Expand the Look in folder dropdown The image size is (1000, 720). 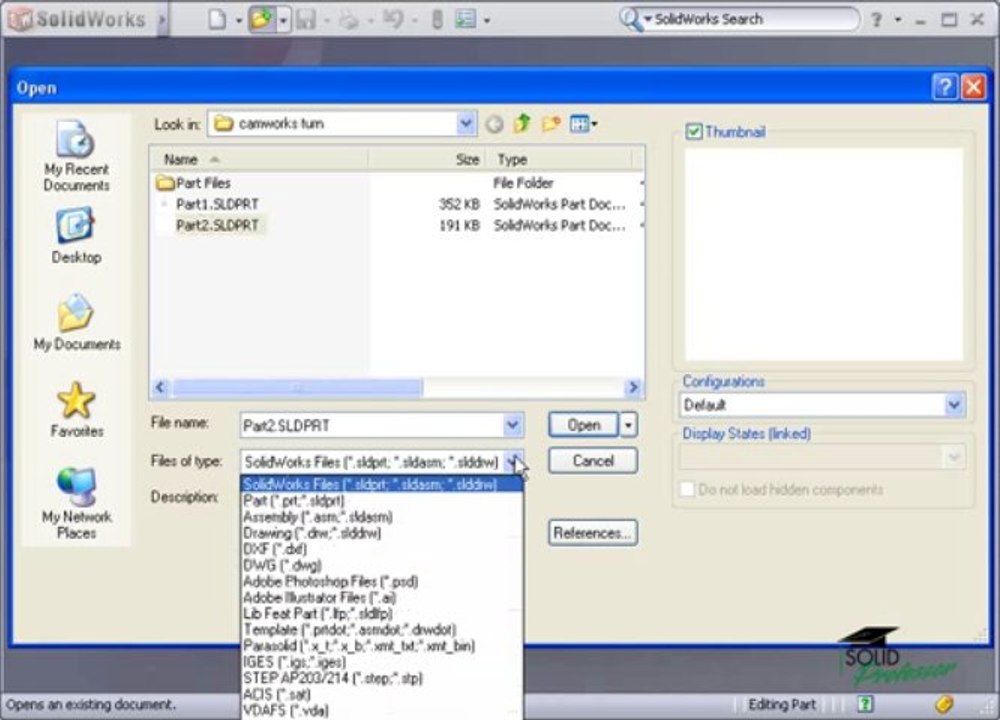click(x=466, y=124)
